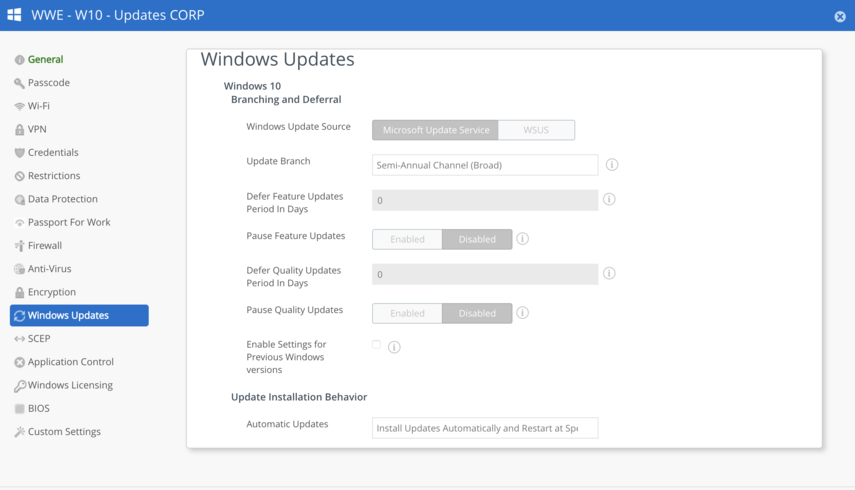Click the Windows logo in title bar
855x490 pixels.
point(14,15)
